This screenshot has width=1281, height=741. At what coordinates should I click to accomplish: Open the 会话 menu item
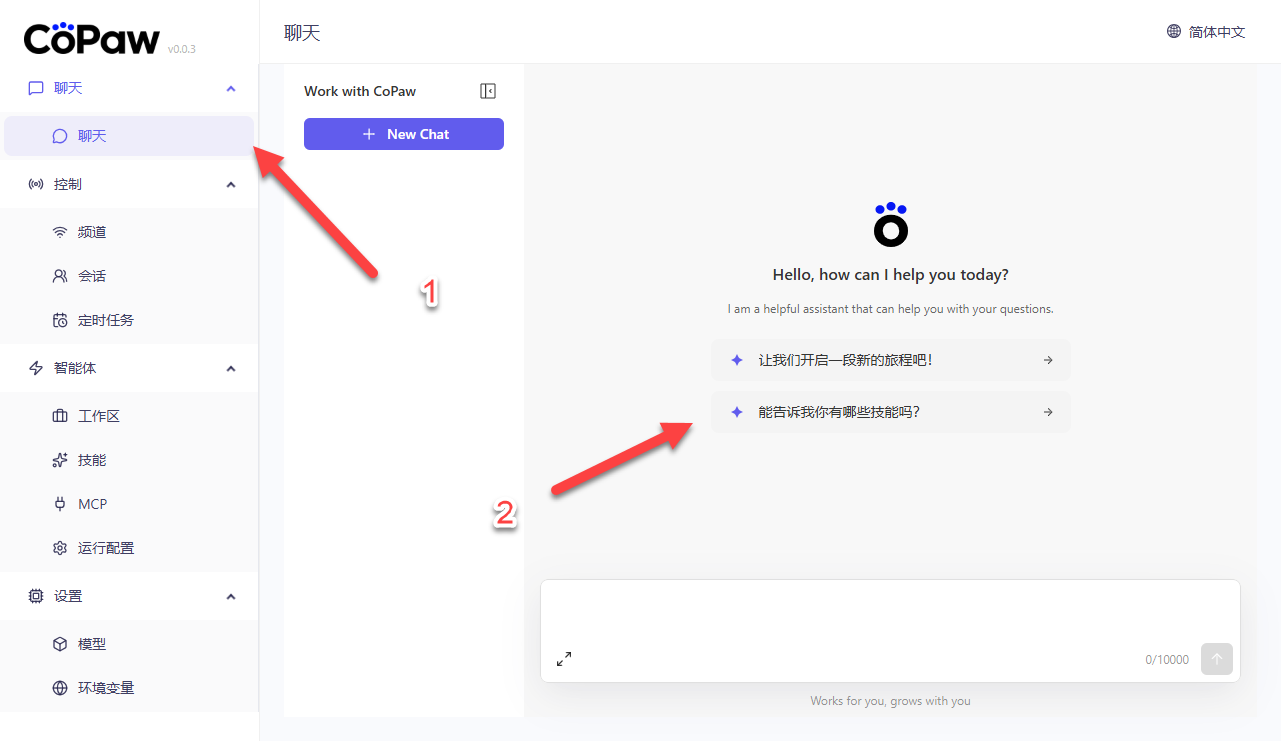pos(129,276)
